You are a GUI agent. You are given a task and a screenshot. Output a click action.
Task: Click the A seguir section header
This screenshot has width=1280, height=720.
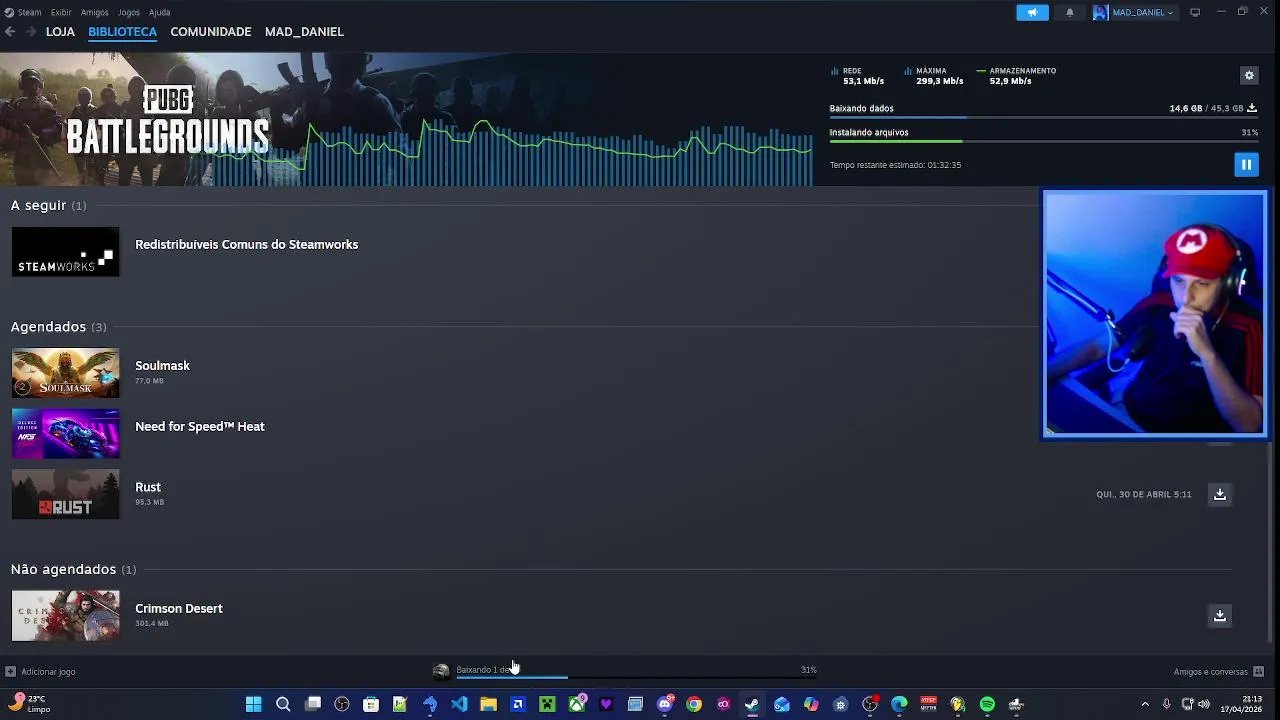[48, 205]
